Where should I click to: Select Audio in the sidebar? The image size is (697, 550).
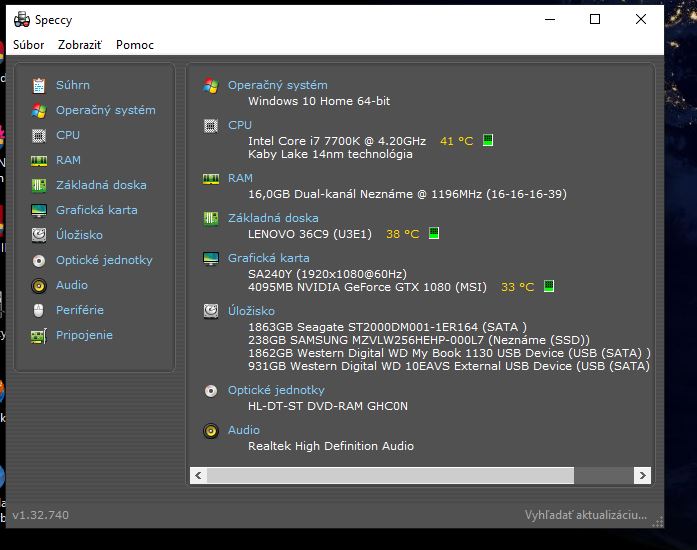[x=72, y=285]
